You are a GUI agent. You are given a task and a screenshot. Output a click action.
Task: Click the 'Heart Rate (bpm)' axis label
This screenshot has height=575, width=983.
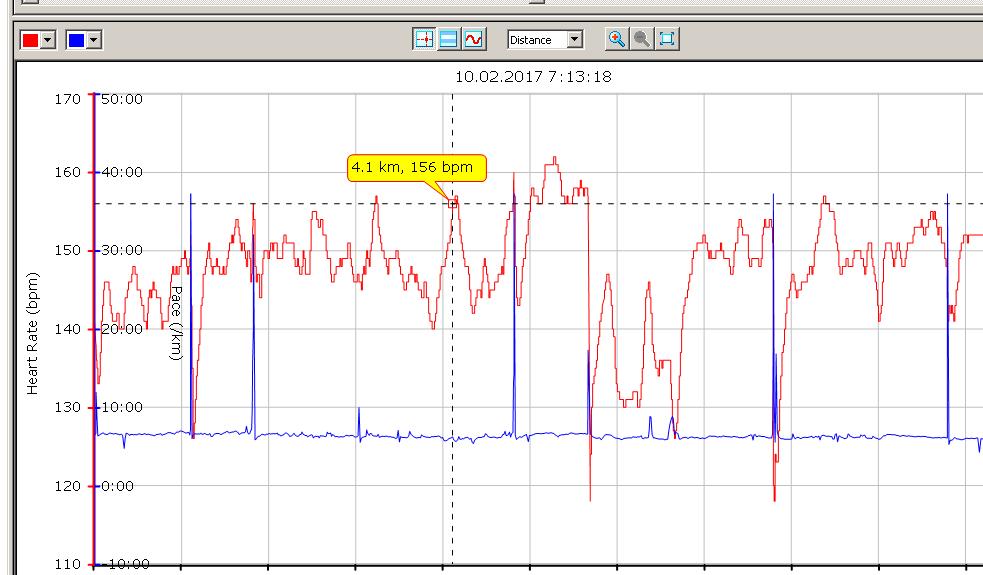(32, 334)
